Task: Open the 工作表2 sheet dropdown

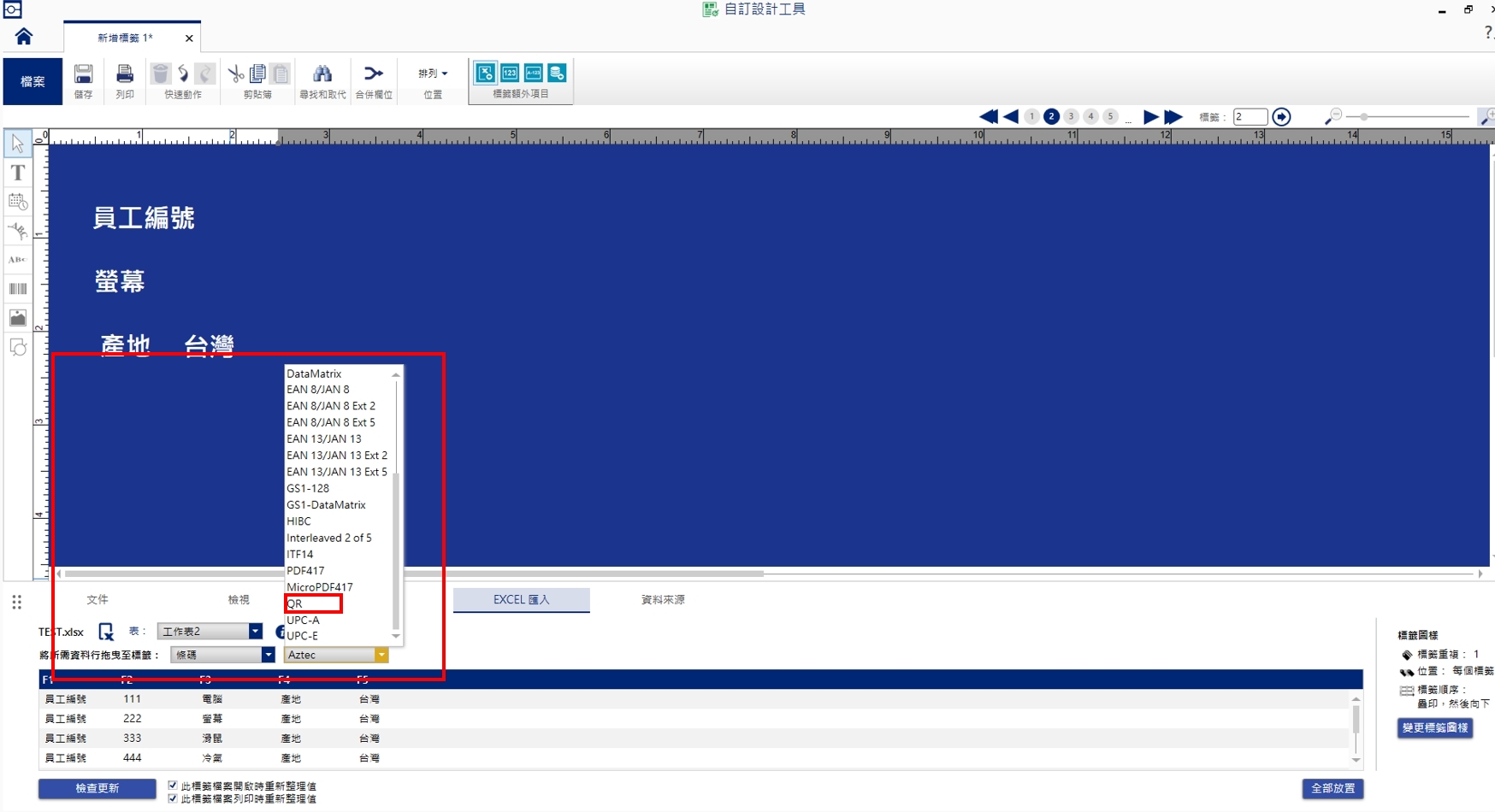Action: coord(210,631)
